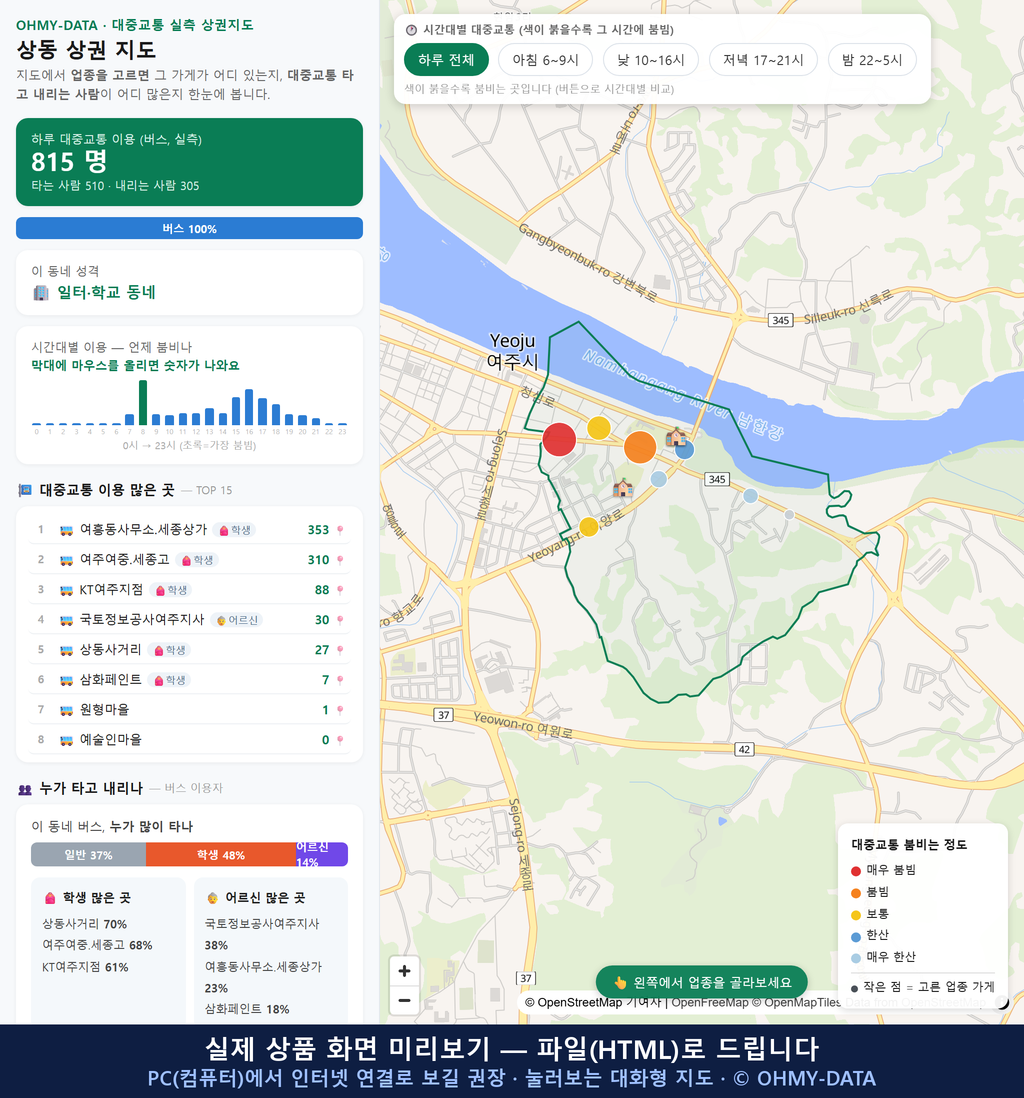Screen dimensions: 1024x1098
Task: Click the gray 일반 37% segment
Action: point(88,854)
